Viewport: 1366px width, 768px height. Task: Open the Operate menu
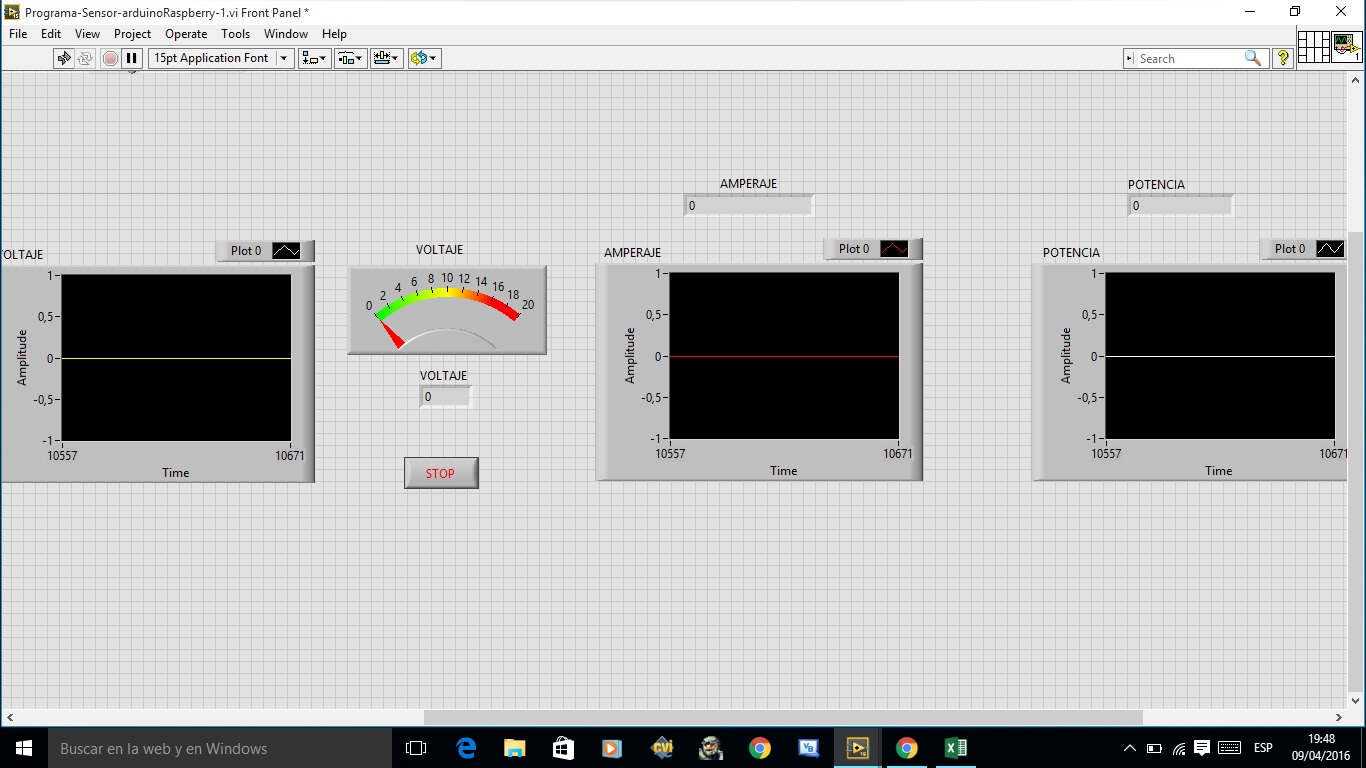(x=186, y=34)
